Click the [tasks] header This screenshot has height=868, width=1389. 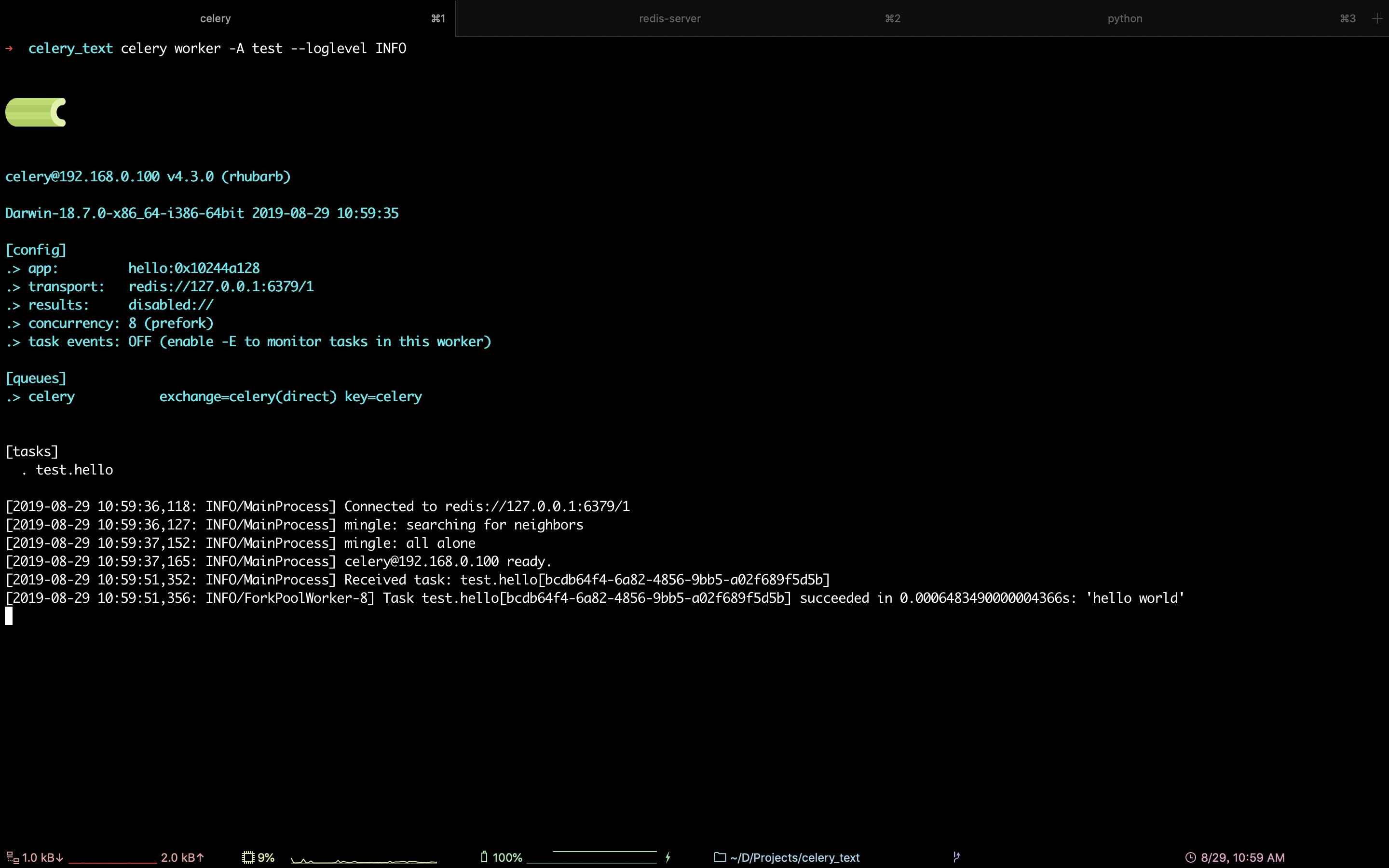coord(32,451)
